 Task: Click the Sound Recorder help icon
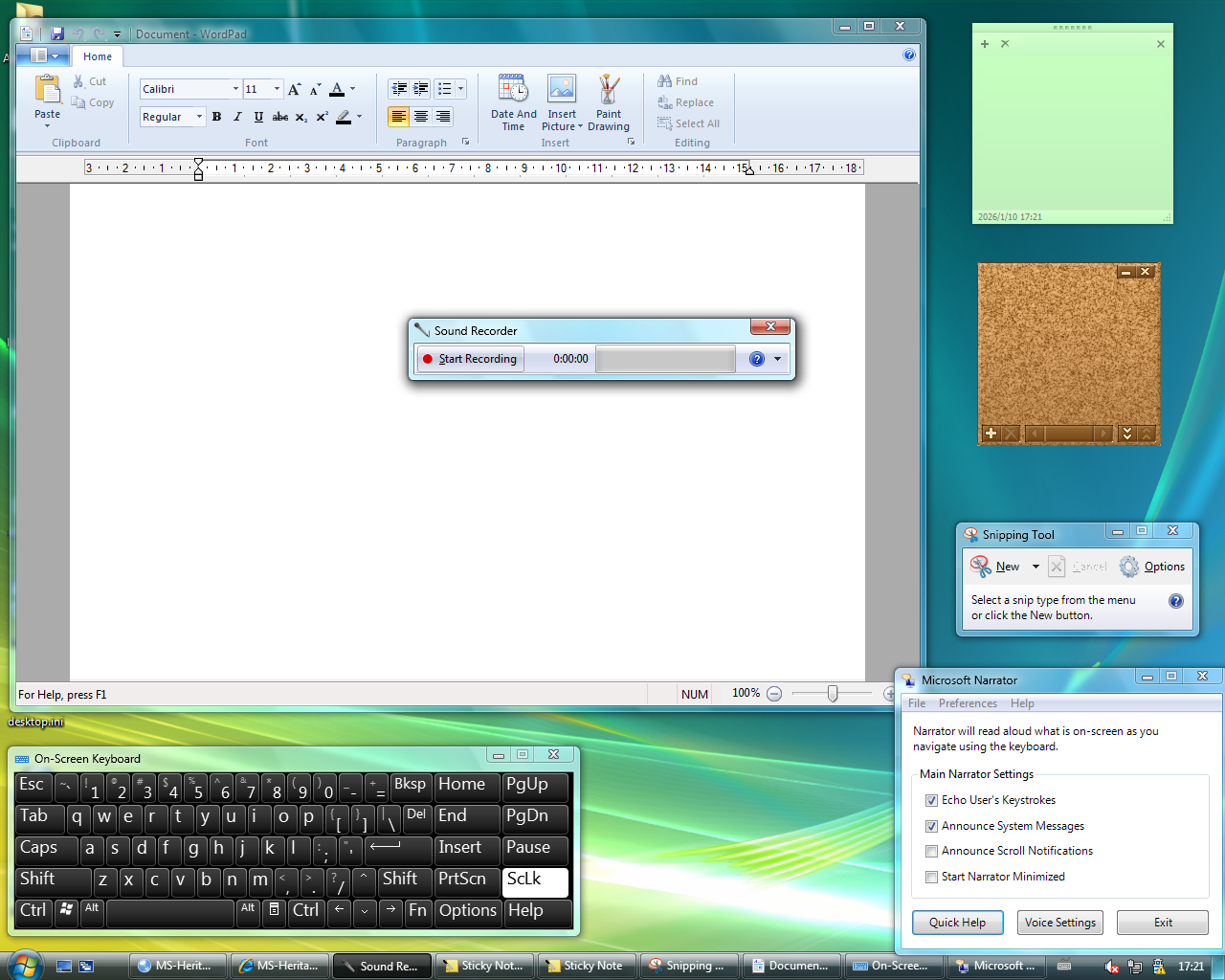point(757,359)
